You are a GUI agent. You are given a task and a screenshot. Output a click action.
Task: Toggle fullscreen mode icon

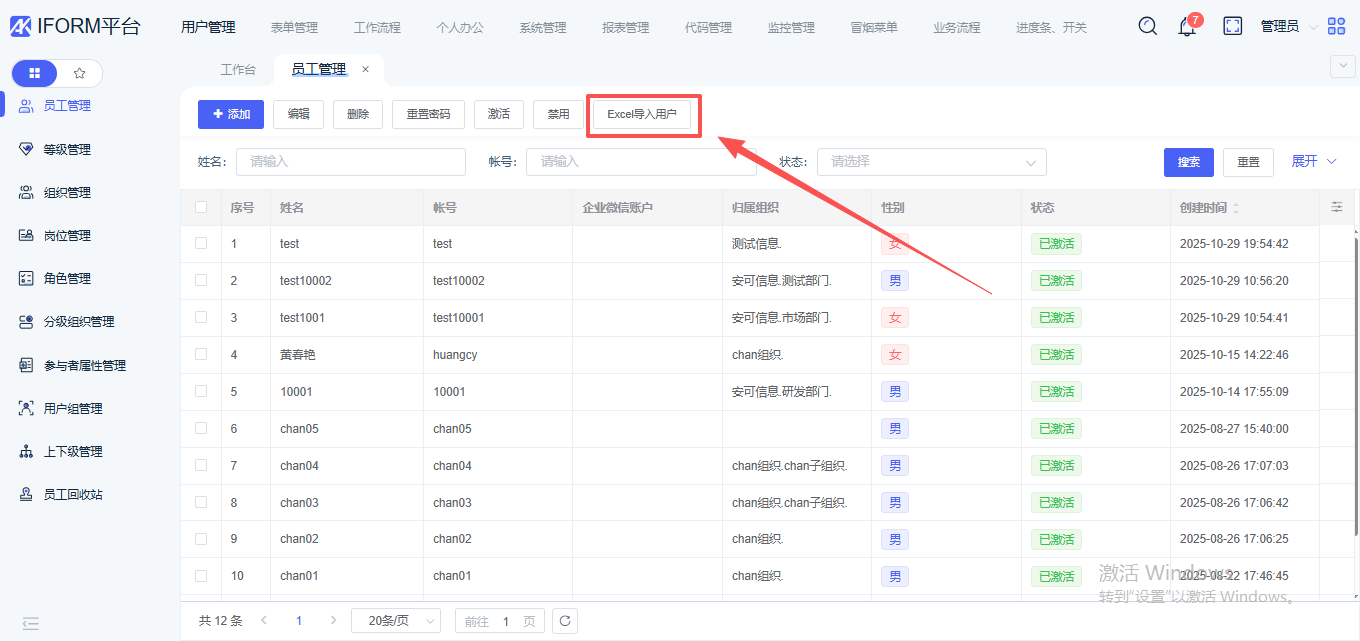click(x=1233, y=26)
